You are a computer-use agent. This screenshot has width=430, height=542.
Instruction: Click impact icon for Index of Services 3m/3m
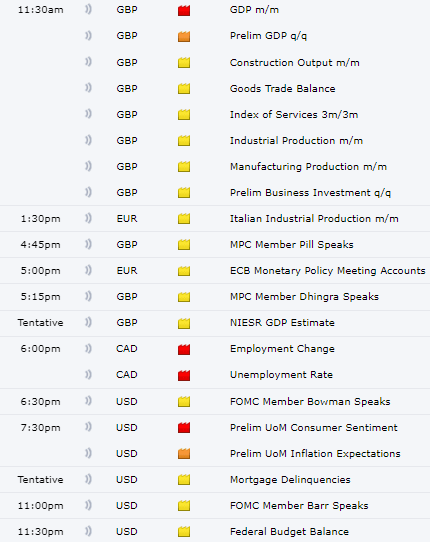(x=184, y=114)
